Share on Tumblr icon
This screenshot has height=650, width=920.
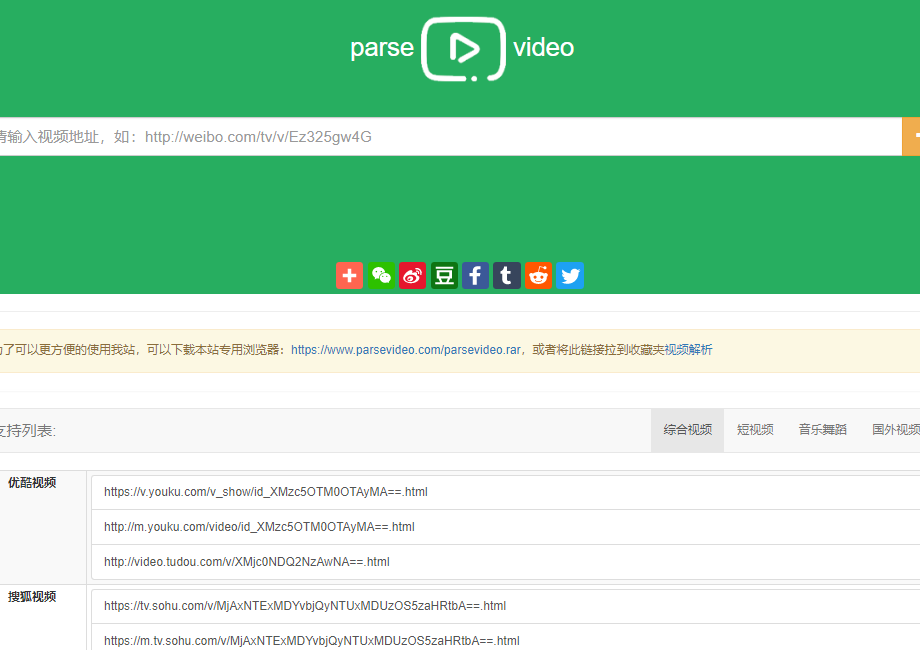tap(507, 275)
